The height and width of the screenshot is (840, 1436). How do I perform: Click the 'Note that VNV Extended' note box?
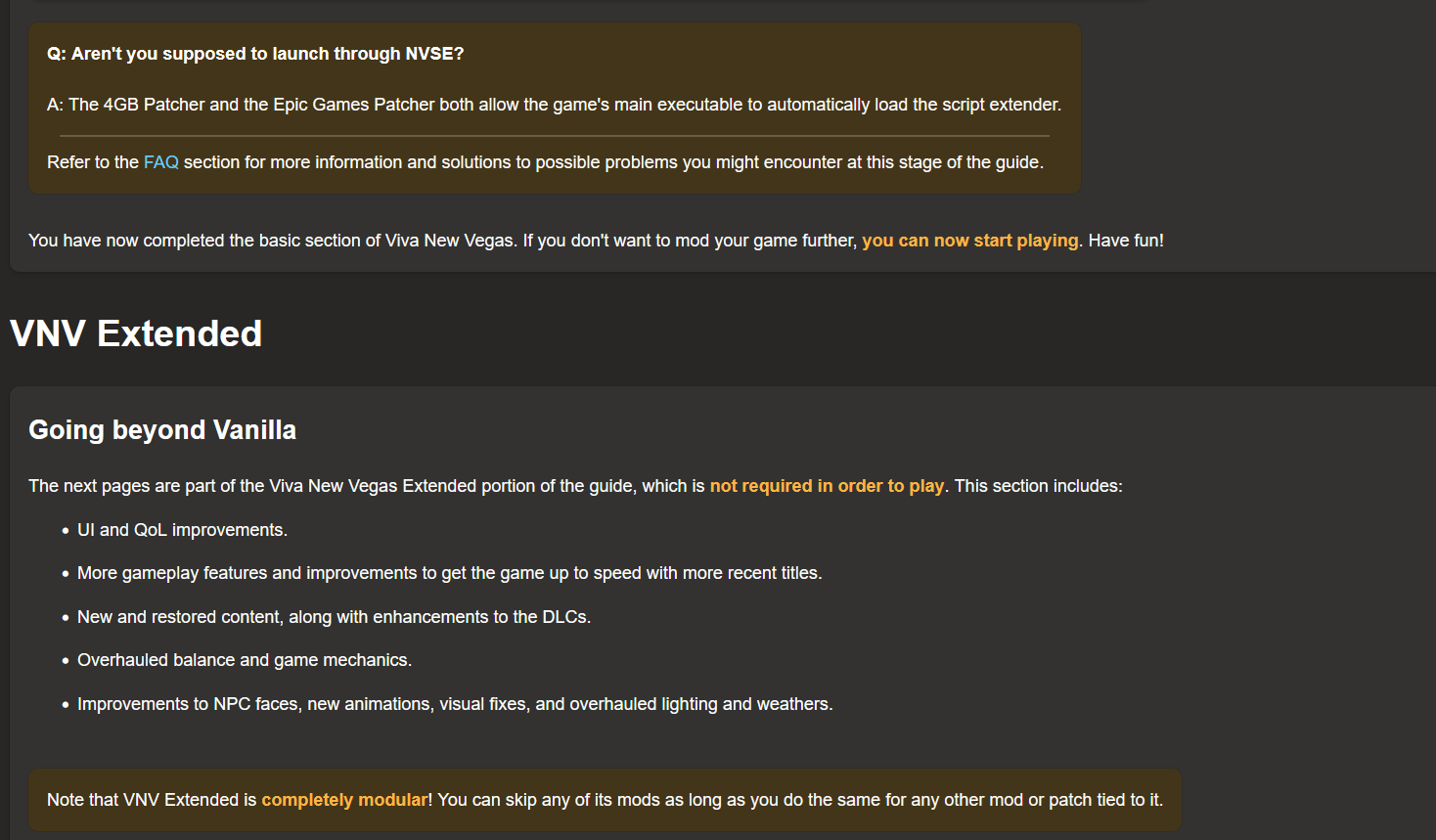[605, 800]
